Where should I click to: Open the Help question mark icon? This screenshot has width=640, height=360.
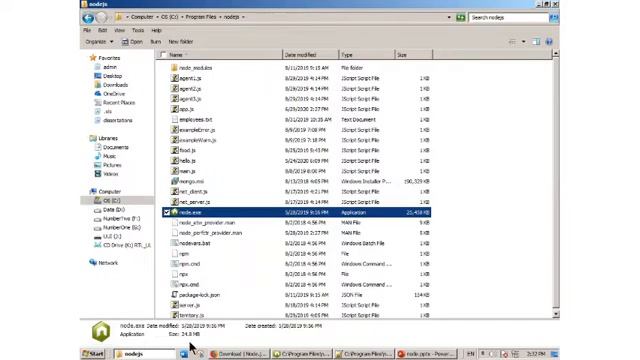[x=549, y=42]
